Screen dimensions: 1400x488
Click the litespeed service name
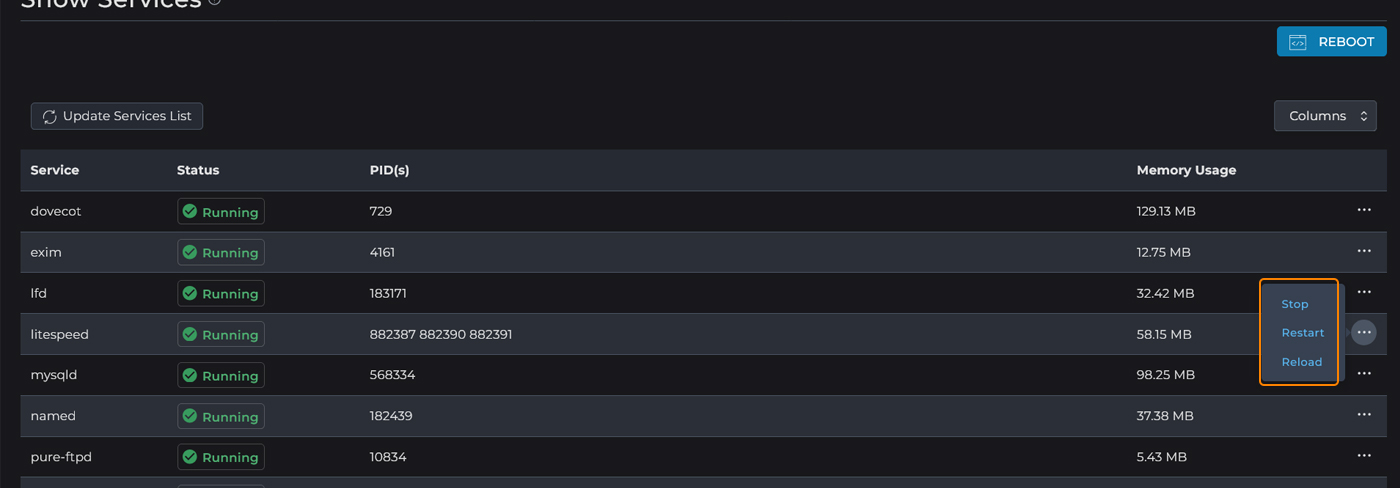[x=59, y=334]
